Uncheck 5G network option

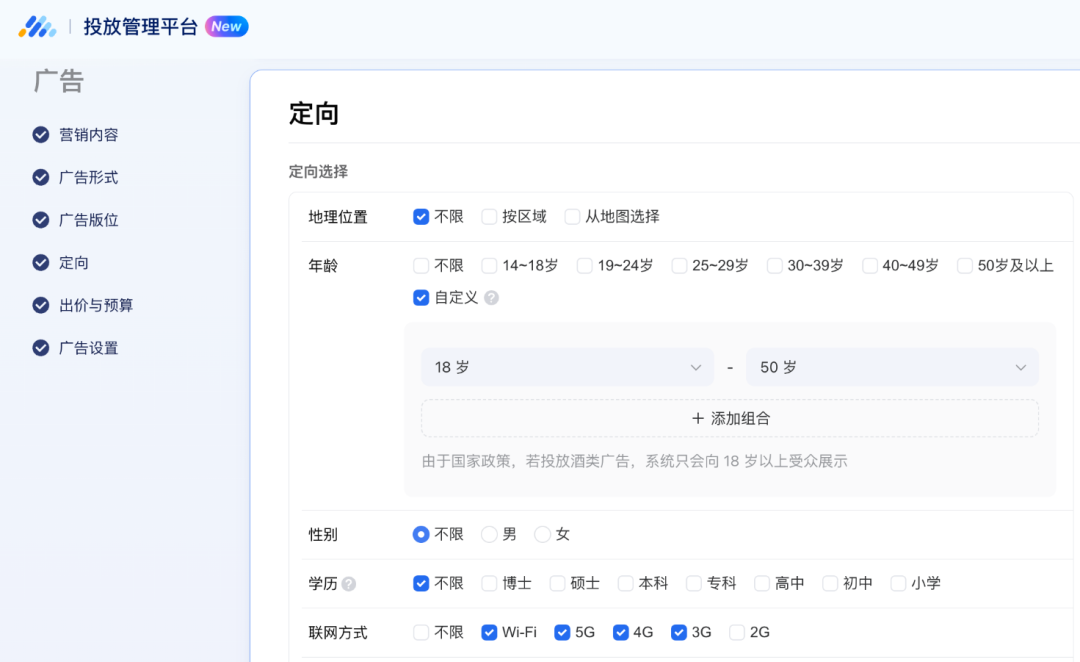point(562,632)
